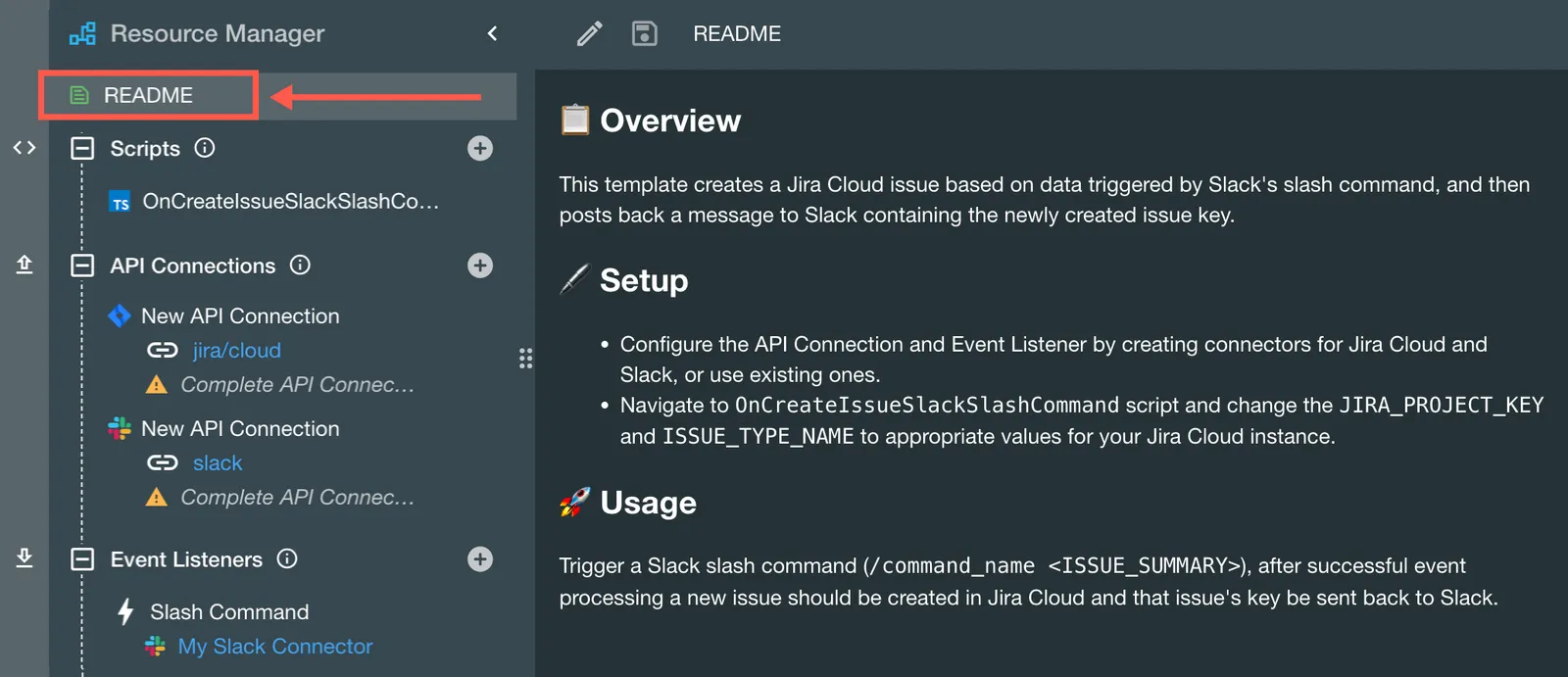1568x677 pixels.
Task: Click the Resource Manager logo icon
Action: [x=83, y=33]
